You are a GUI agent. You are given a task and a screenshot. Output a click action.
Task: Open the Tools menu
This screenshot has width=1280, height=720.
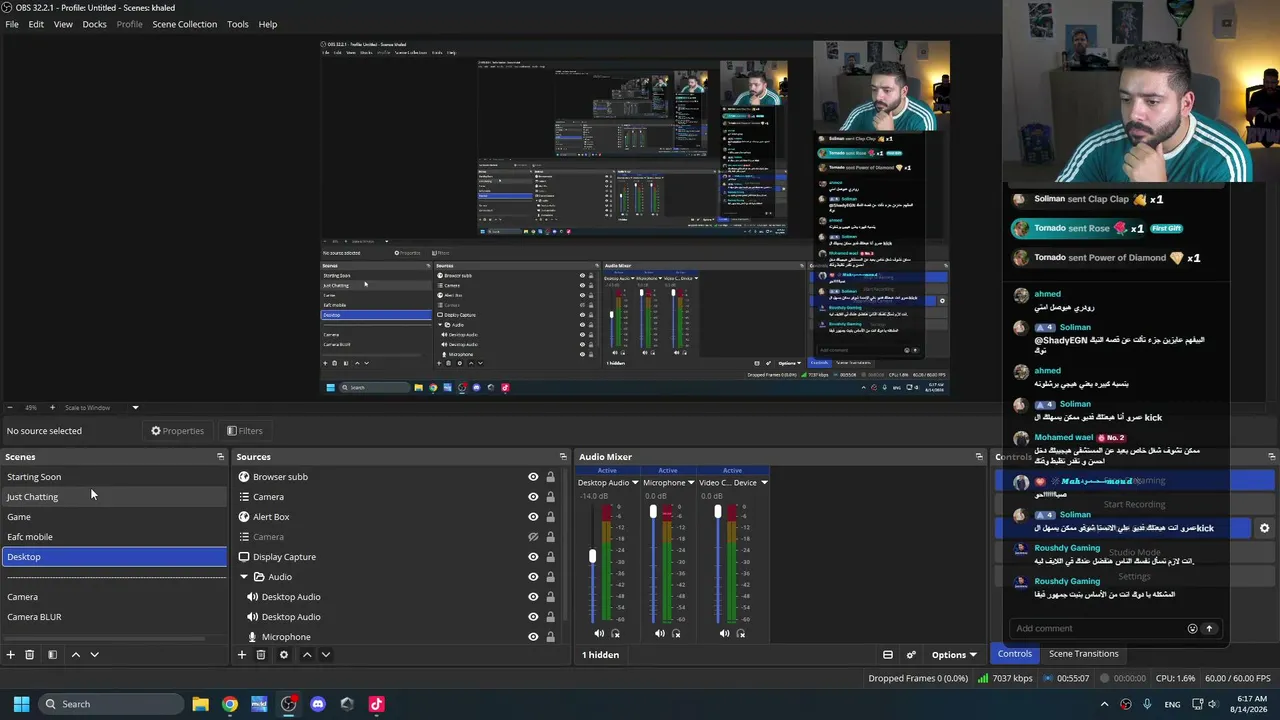237,24
